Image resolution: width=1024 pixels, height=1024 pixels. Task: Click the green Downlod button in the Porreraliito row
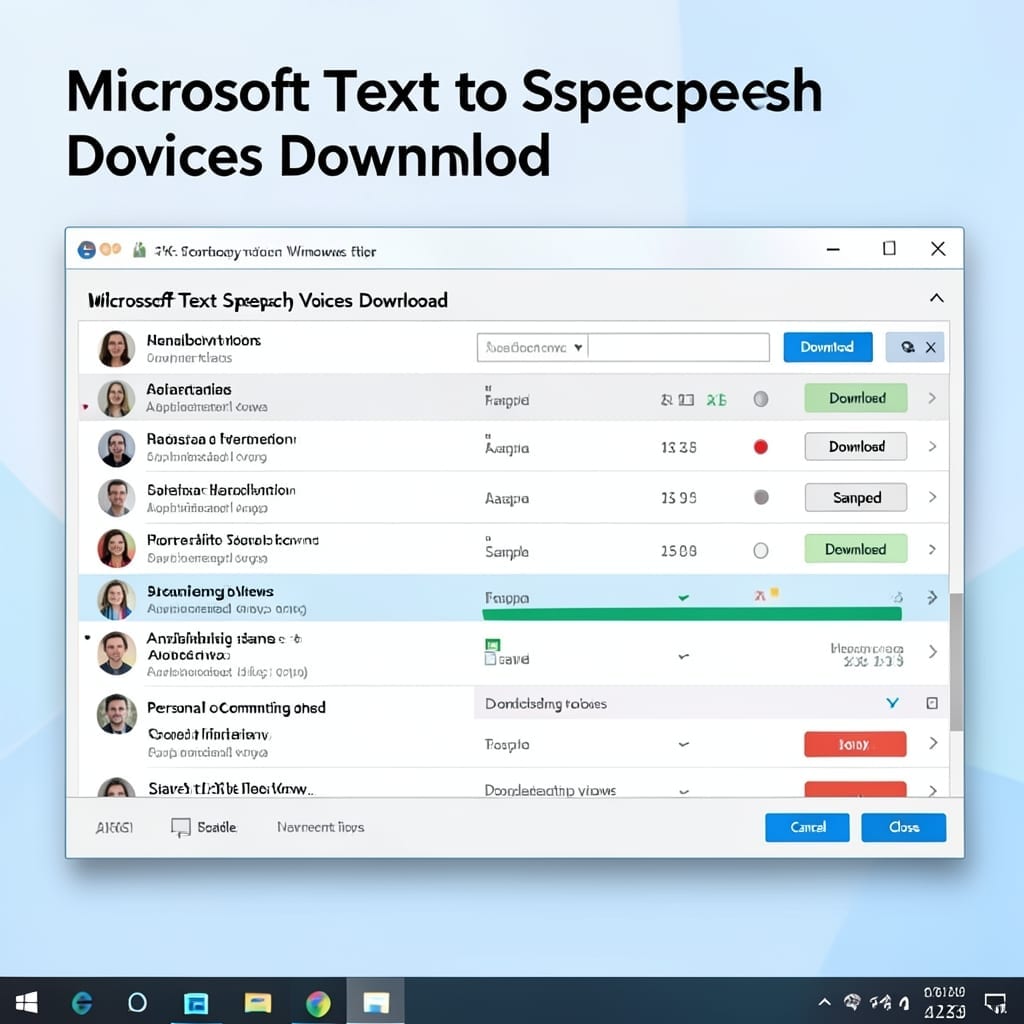[x=856, y=549]
